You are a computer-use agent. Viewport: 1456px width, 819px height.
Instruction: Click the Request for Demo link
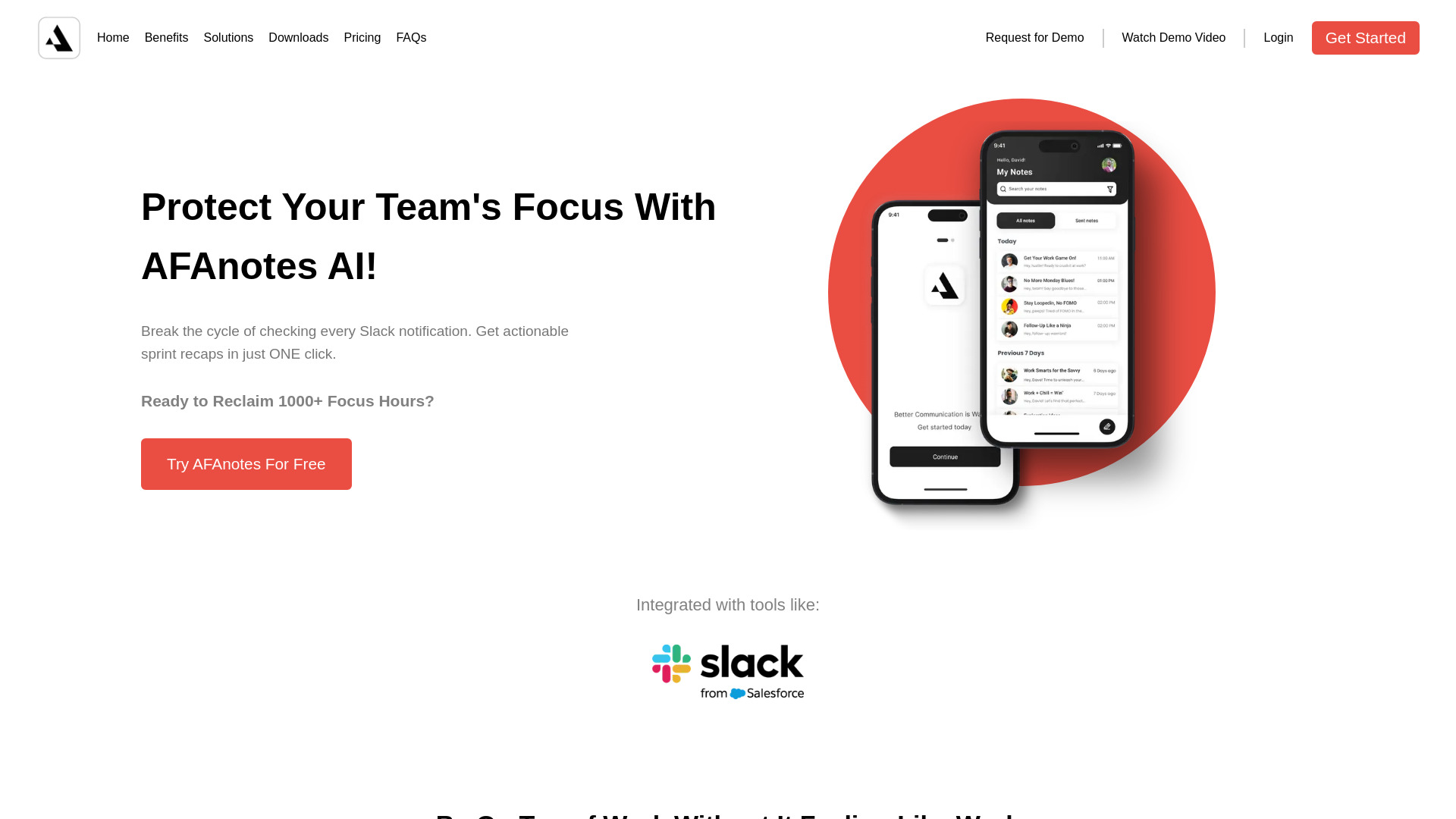(1035, 37)
